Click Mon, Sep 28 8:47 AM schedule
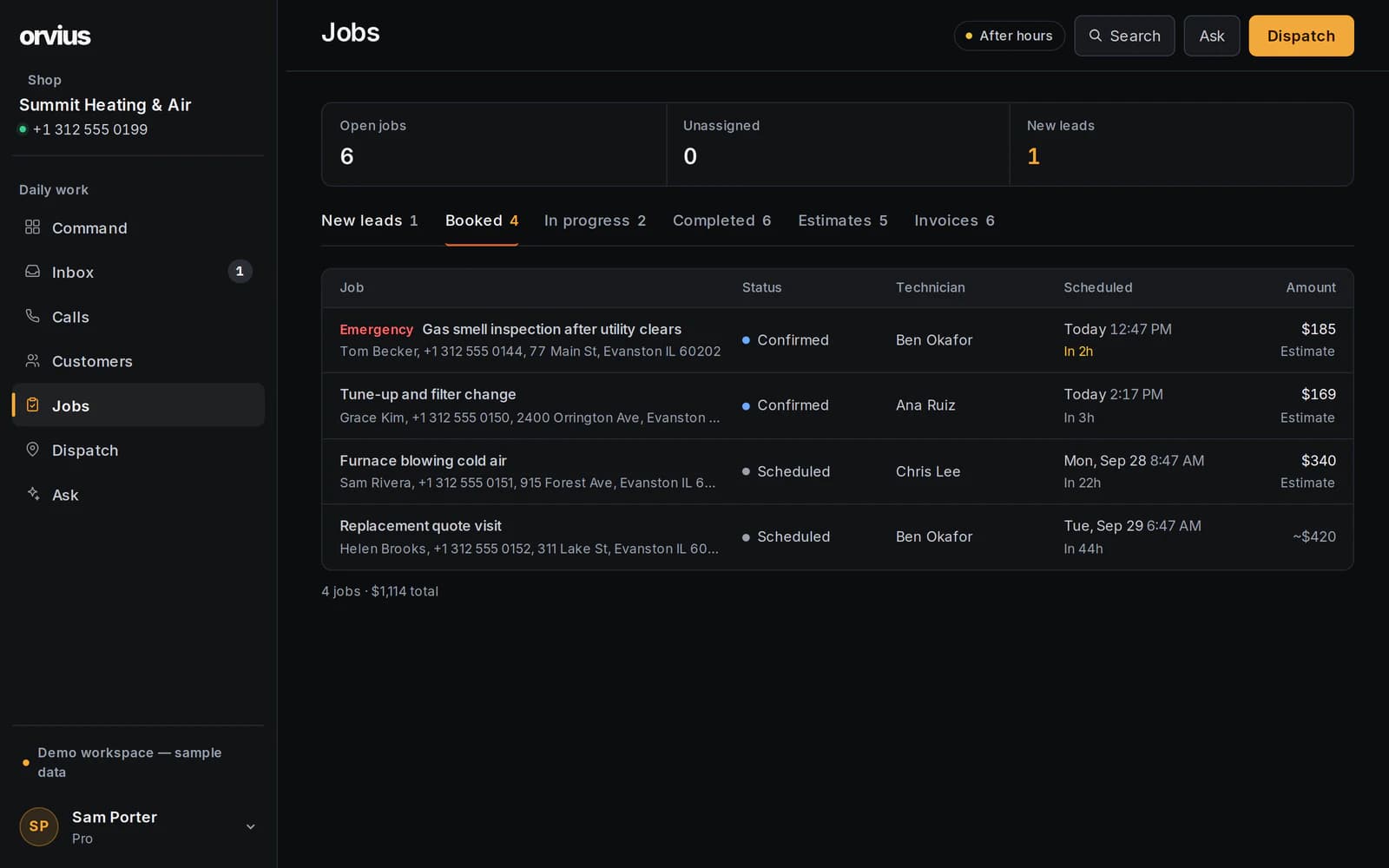This screenshot has height=868, width=1389. (1134, 460)
